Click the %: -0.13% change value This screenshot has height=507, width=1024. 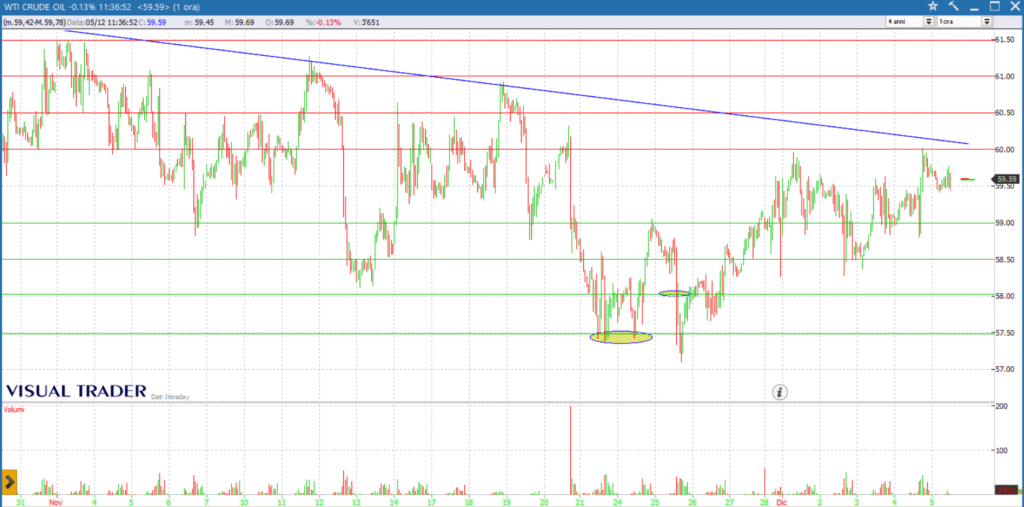click(x=323, y=22)
